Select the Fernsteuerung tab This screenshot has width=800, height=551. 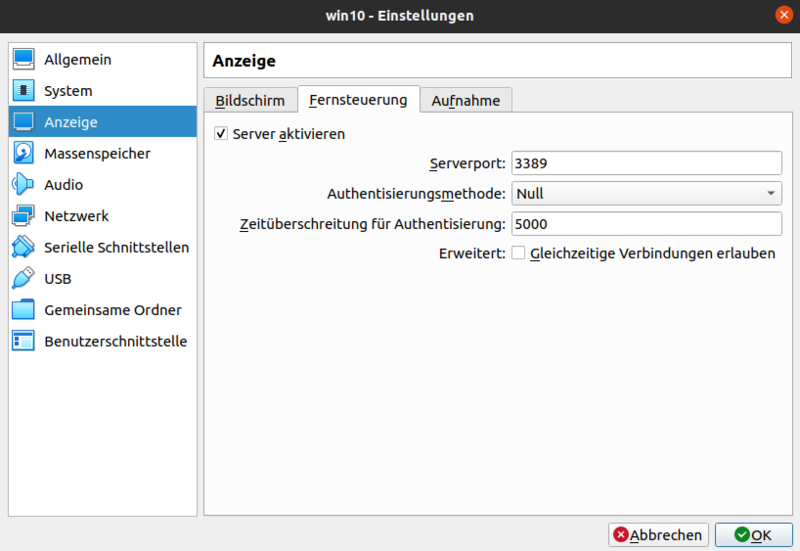coord(358,100)
